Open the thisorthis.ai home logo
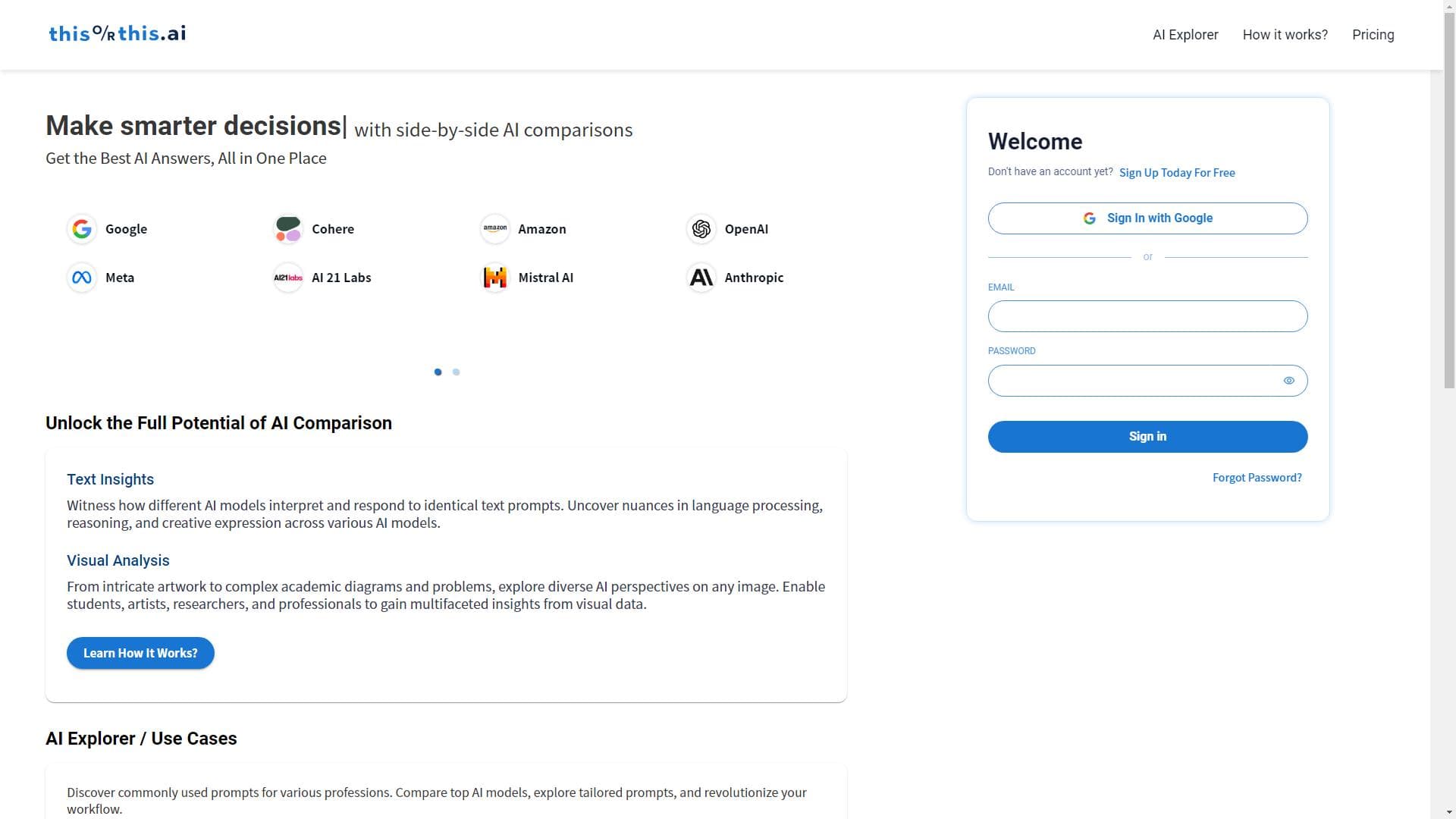Screen dimensions: 1456x819 118,33
